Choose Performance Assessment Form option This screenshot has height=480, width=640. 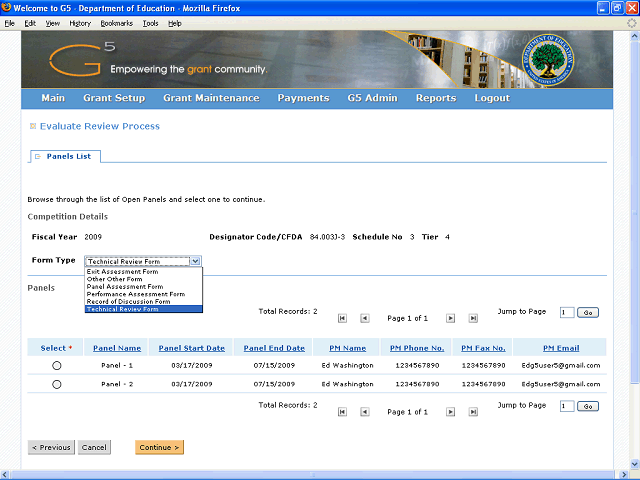(x=143, y=294)
